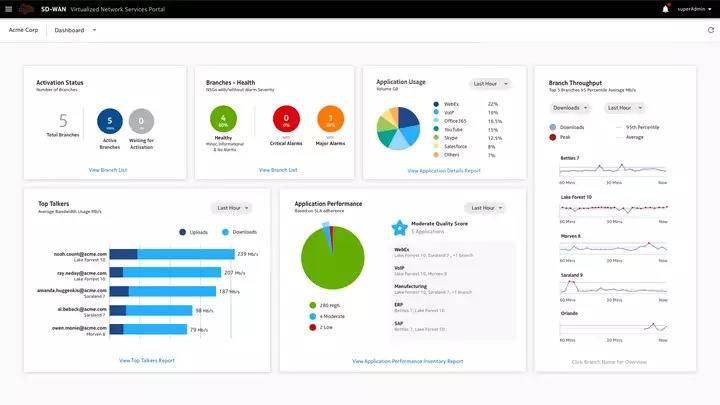
Task: Click the red Critical Alarms circle
Action: click(286, 119)
